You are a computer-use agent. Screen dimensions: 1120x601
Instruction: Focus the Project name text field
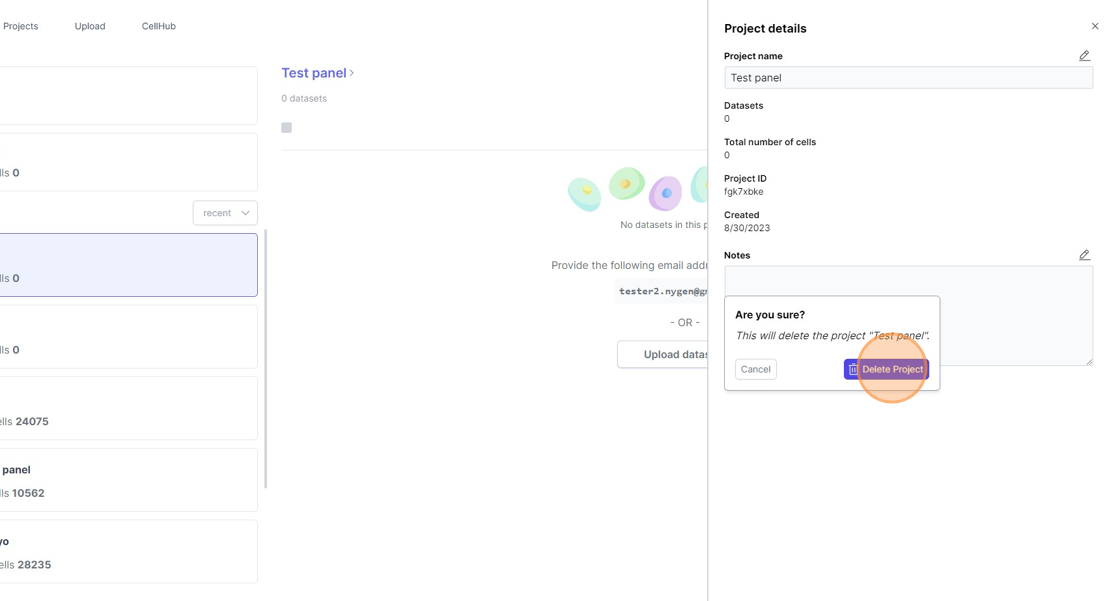point(907,78)
